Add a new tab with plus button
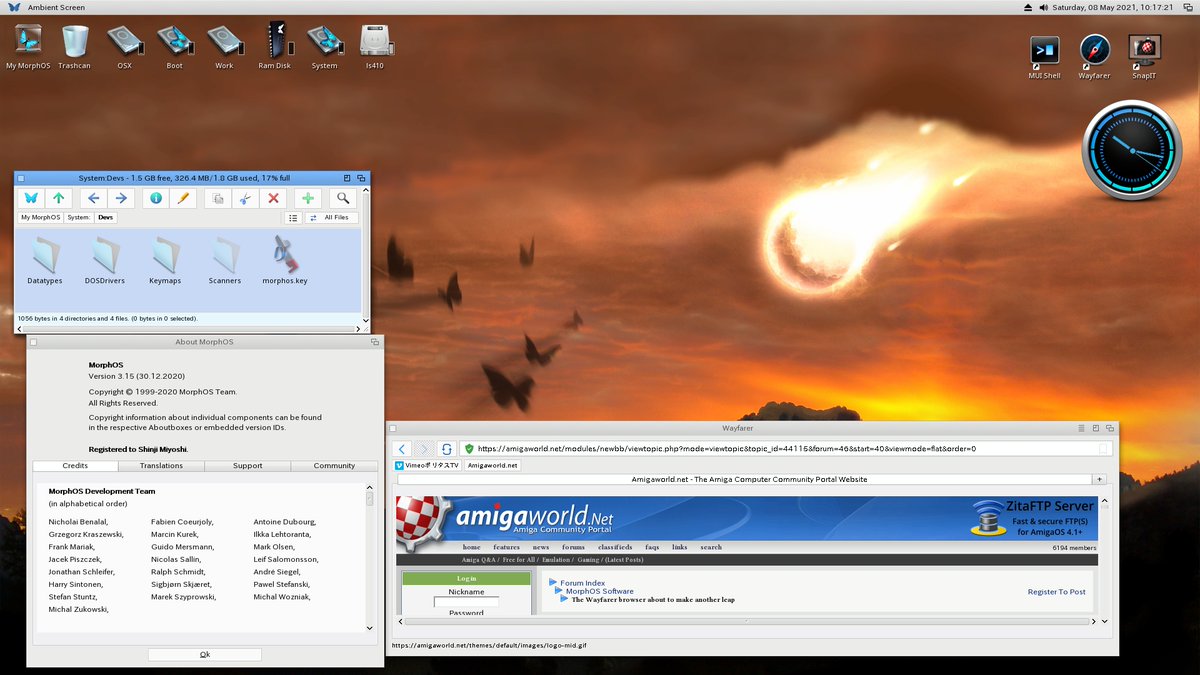The height and width of the screenshot is (675, 1200). pos(1100,480)
